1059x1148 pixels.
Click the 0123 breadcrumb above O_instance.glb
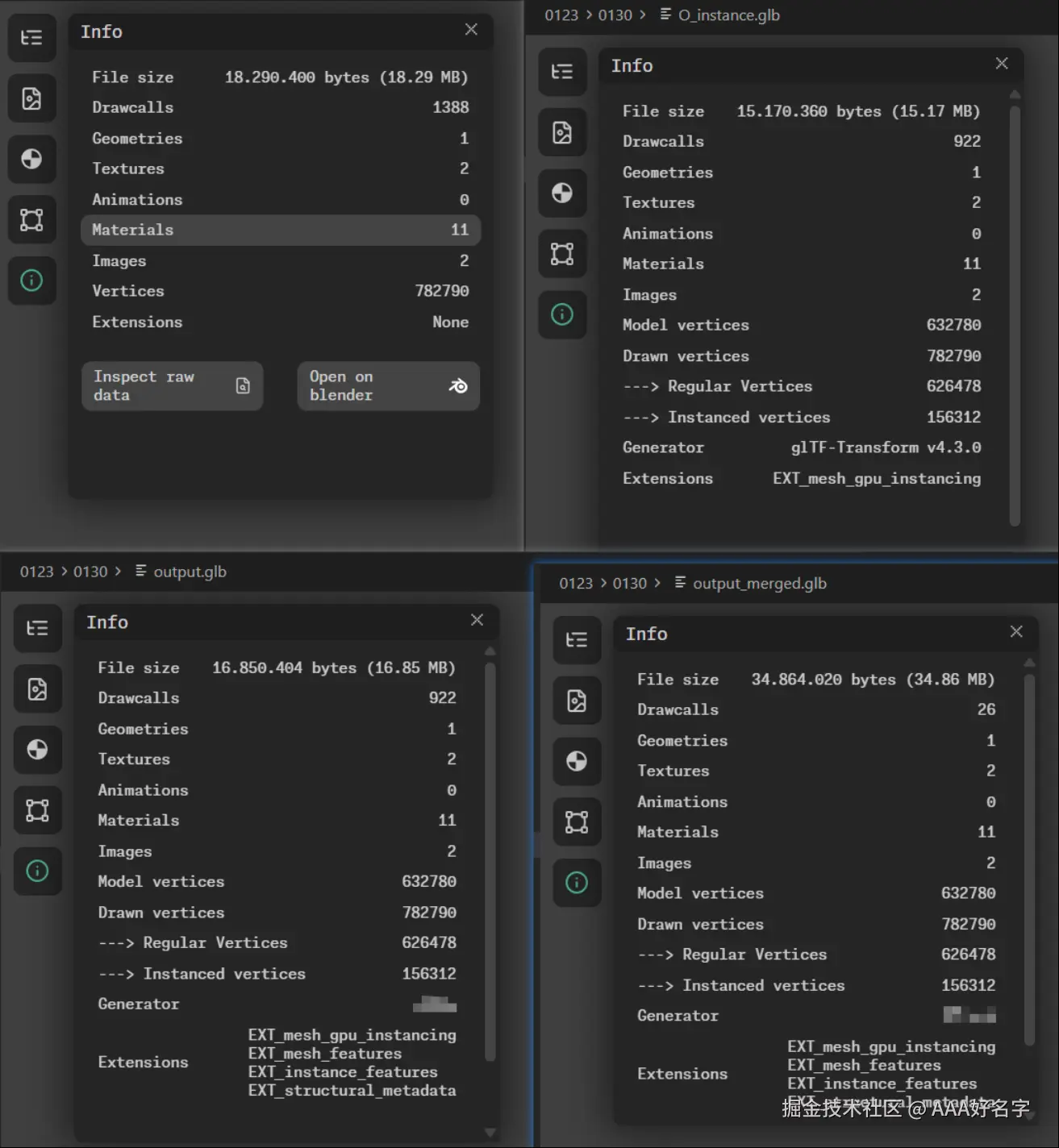[x=561, y=15]
